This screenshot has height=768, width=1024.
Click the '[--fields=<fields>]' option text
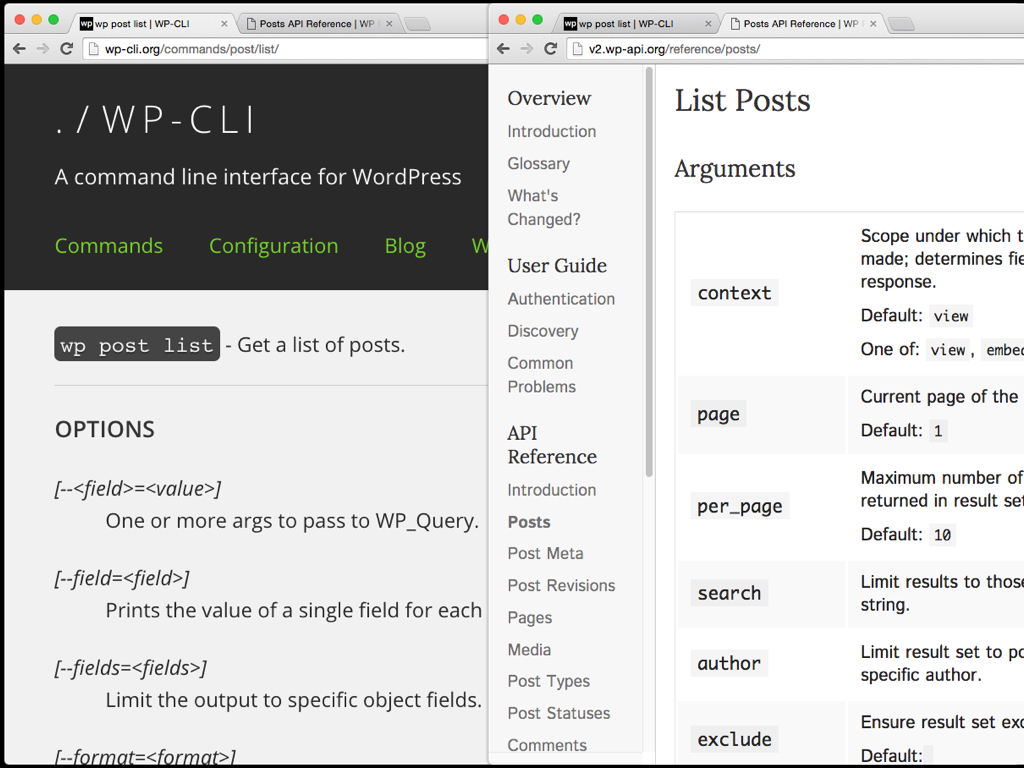(131, 667)
